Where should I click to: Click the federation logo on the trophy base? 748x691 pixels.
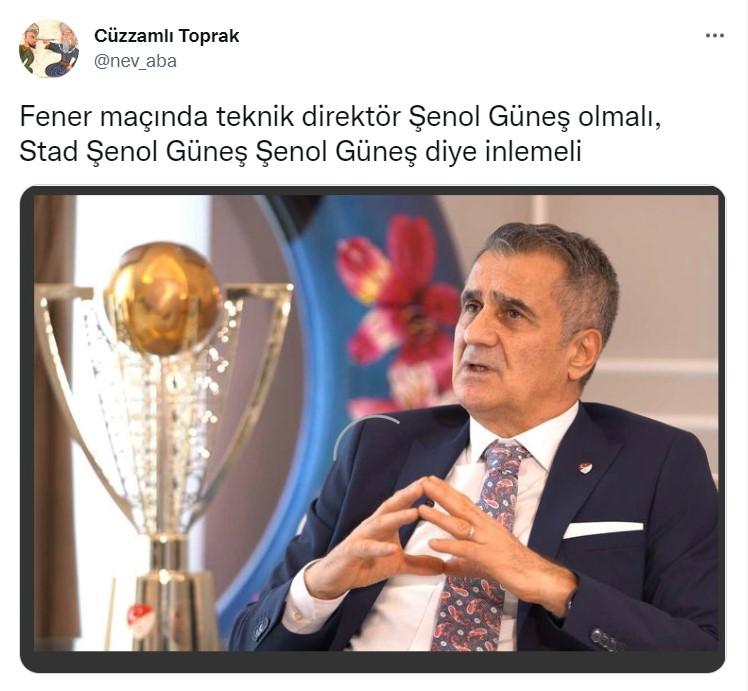click(x=141, y=618)
